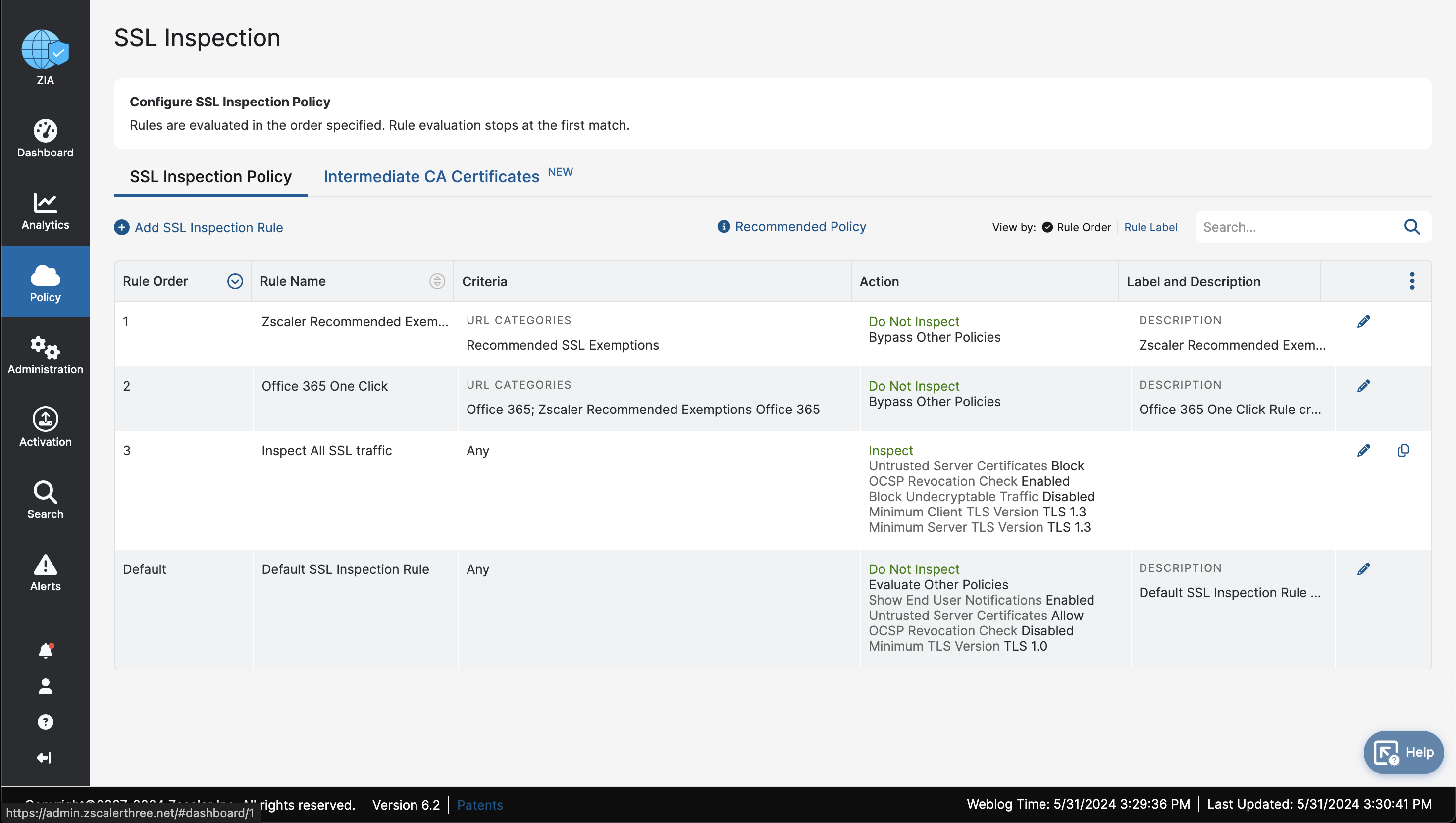
Task: Switch the view to Rule Label
Action: [1150, 227]
